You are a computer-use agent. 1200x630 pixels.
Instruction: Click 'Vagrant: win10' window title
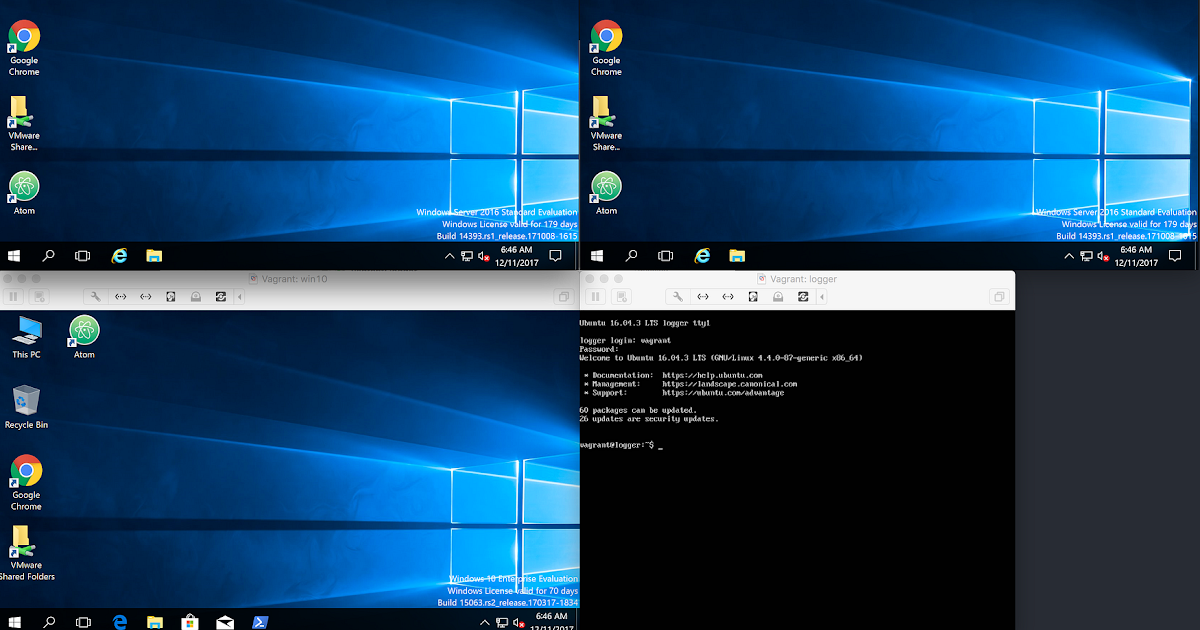[294, 279]
